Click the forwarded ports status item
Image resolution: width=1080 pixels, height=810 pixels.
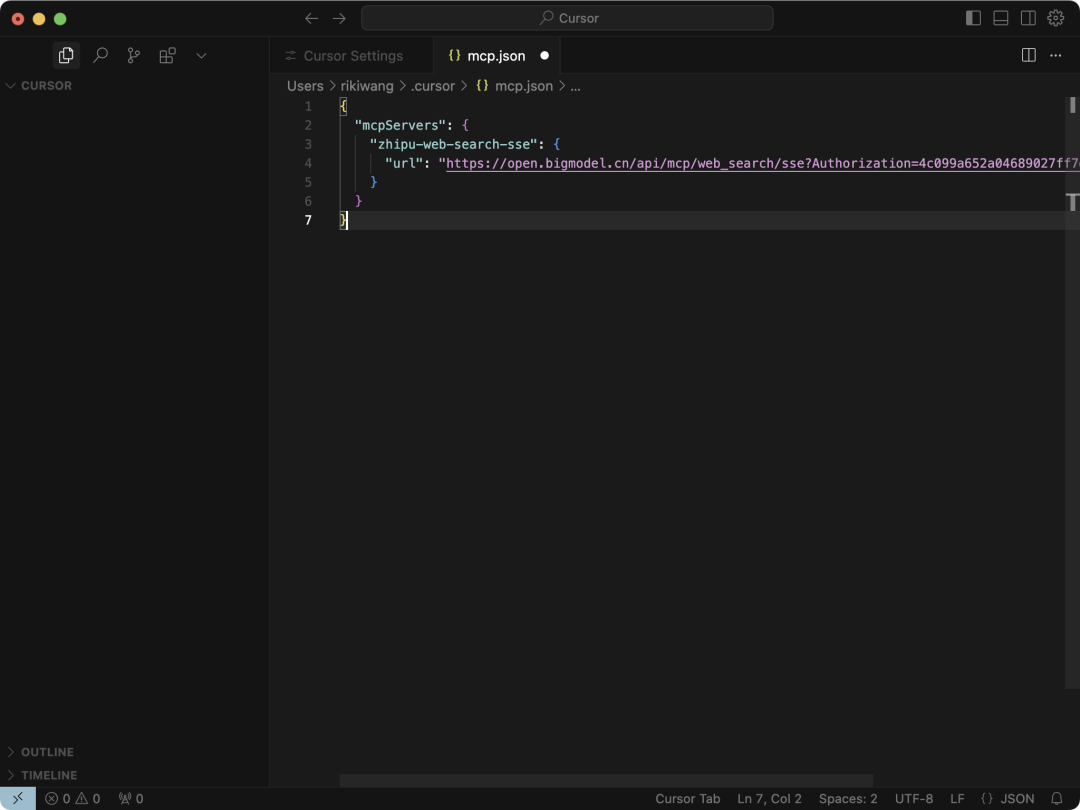click(131, 798)
